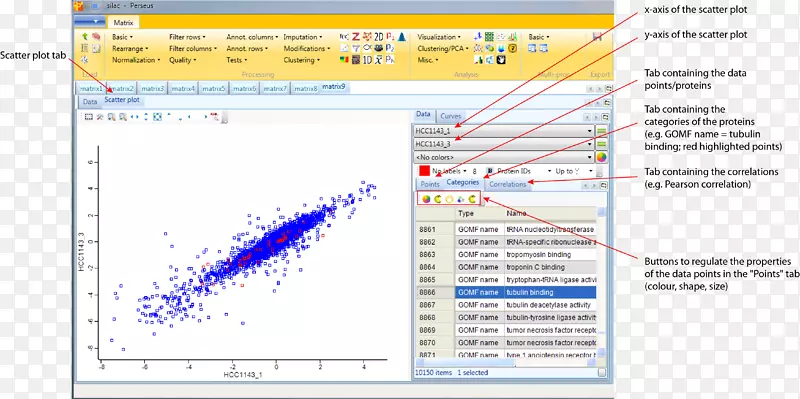Viewport: 800px width, 399px height.
Task: Click the color wheel beside No colors
Action: (x=602, y=158)
